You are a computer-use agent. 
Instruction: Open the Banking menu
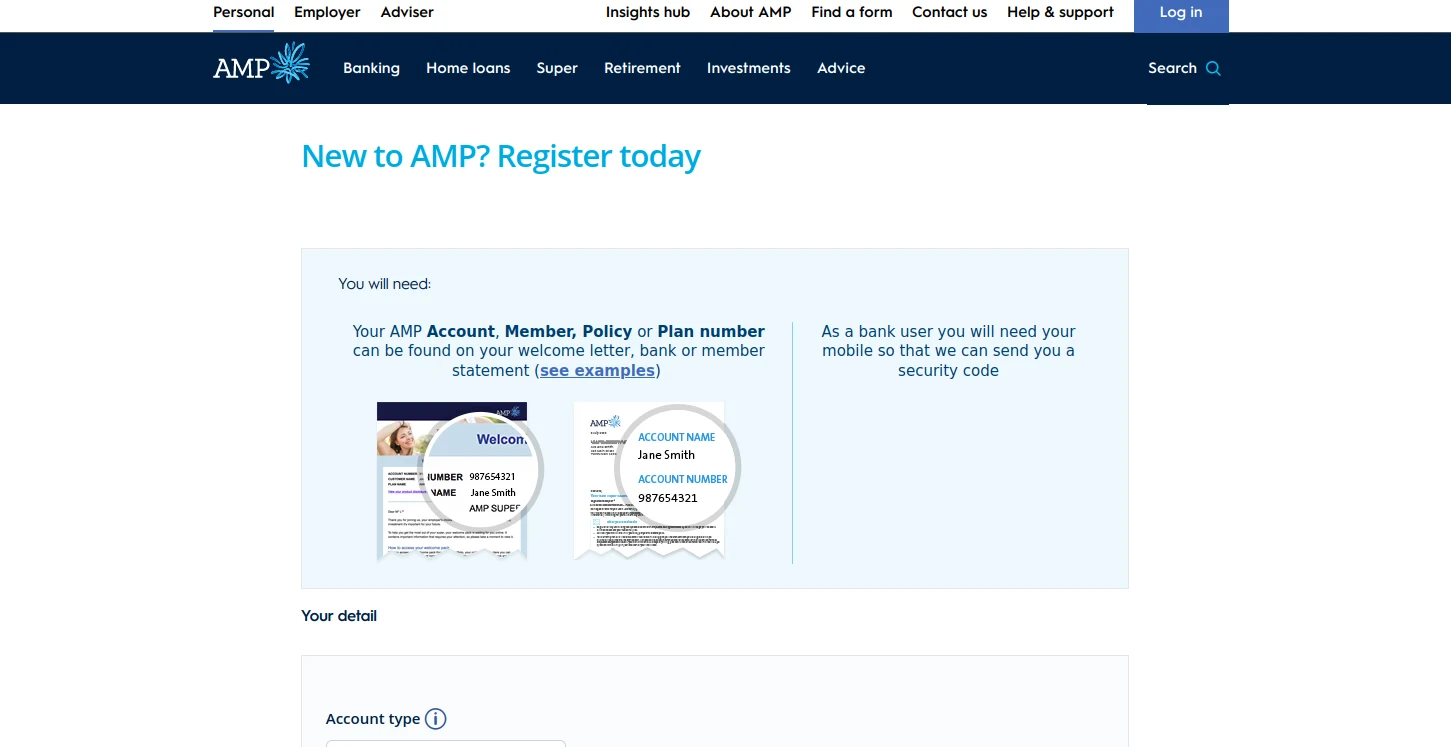tap(371, 68)
